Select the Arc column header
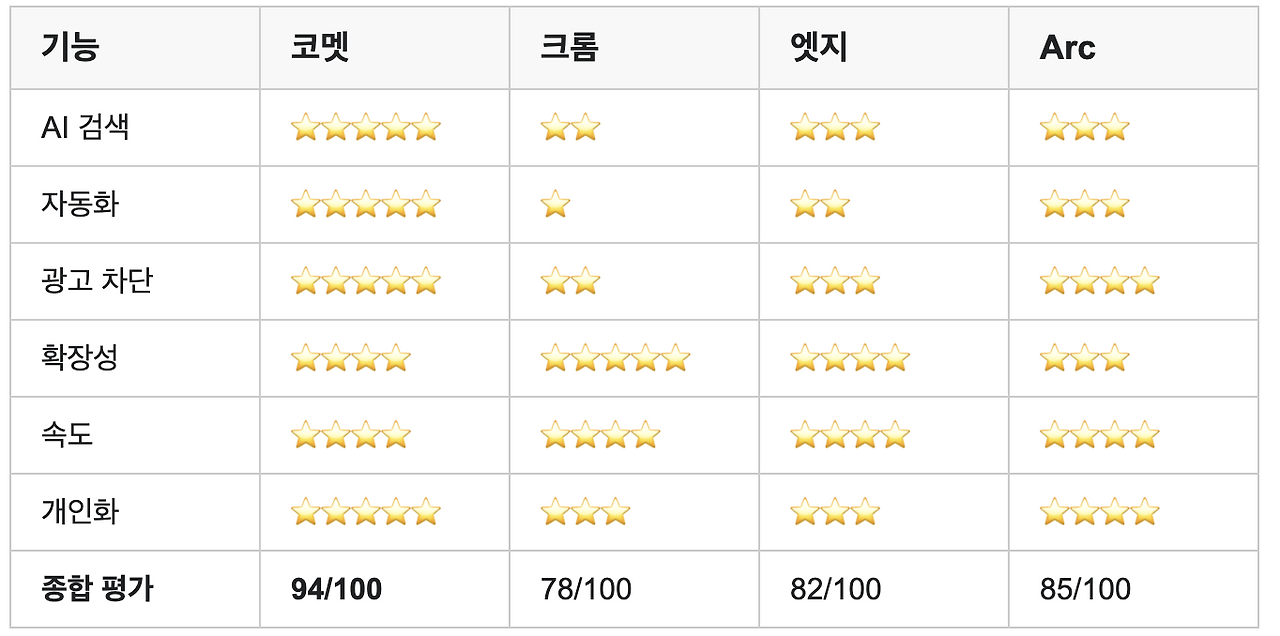This screenshot has width=1280, height=636. pyautogui.click(x=1067, y=48)
